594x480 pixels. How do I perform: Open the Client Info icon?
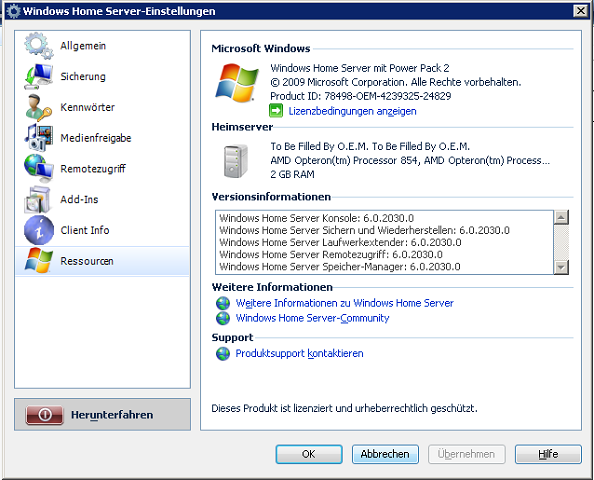click(39, 230)
